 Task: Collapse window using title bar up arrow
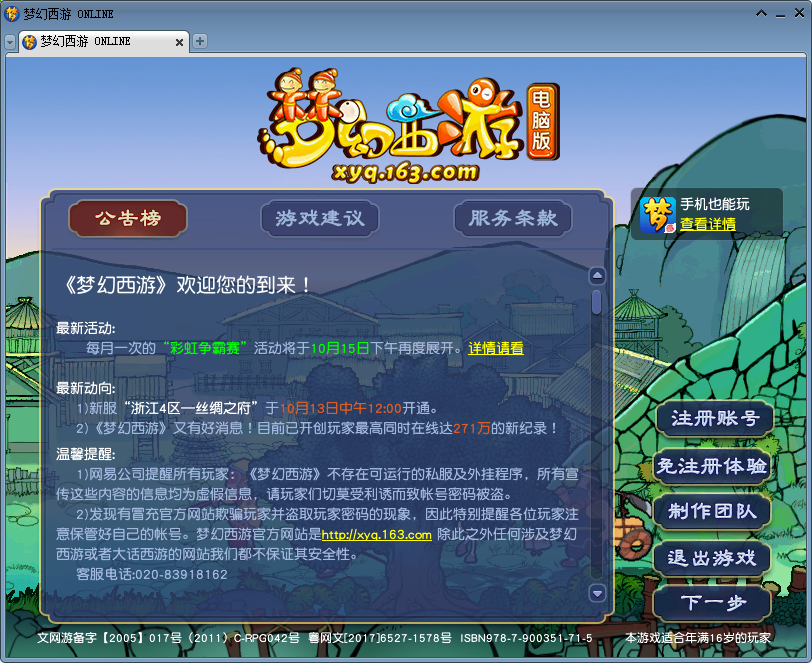761,13
